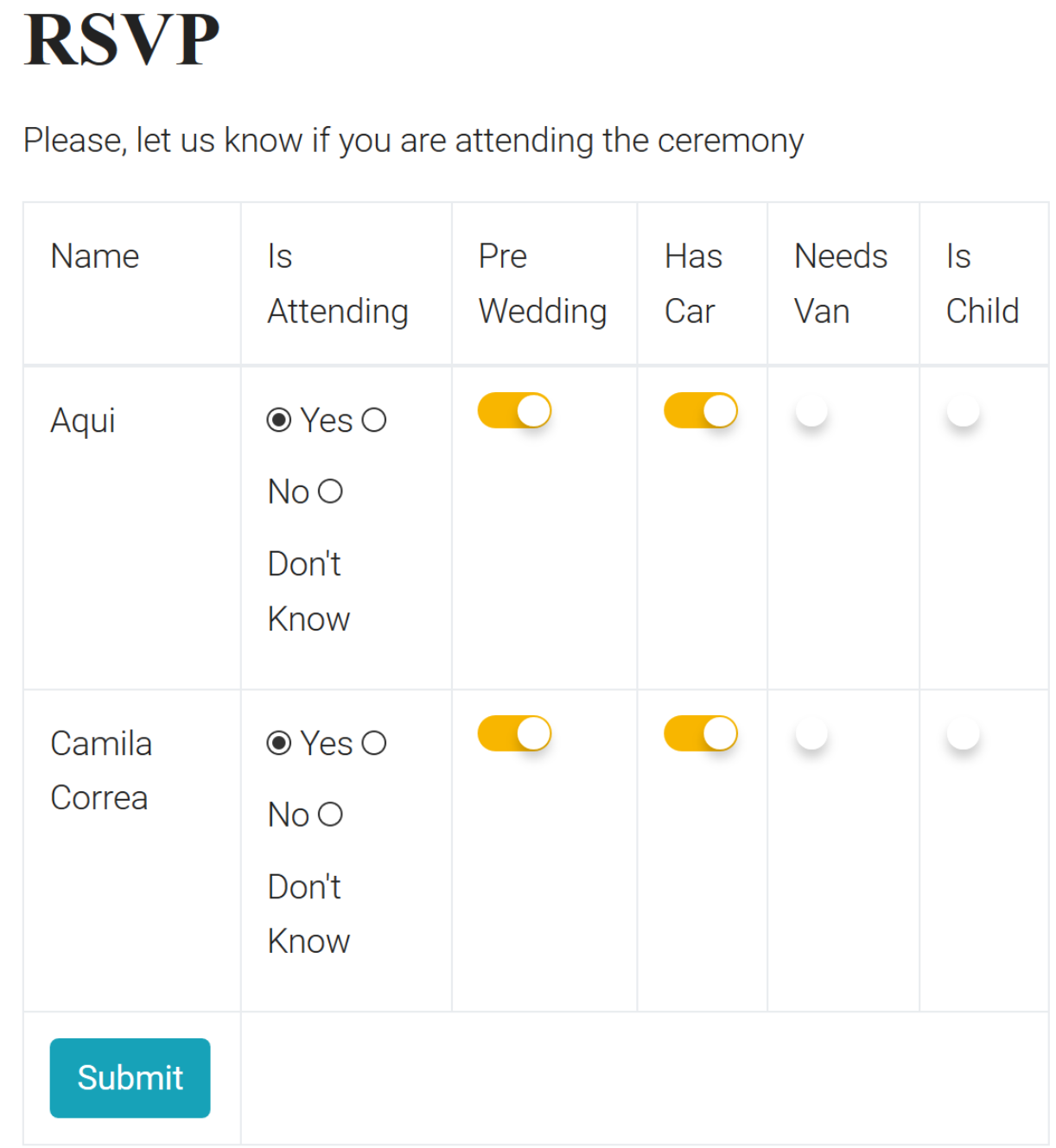Click the Is Attending column header
The width and height of the screenshot is (1056, 1148).
[x=338, y=283]
